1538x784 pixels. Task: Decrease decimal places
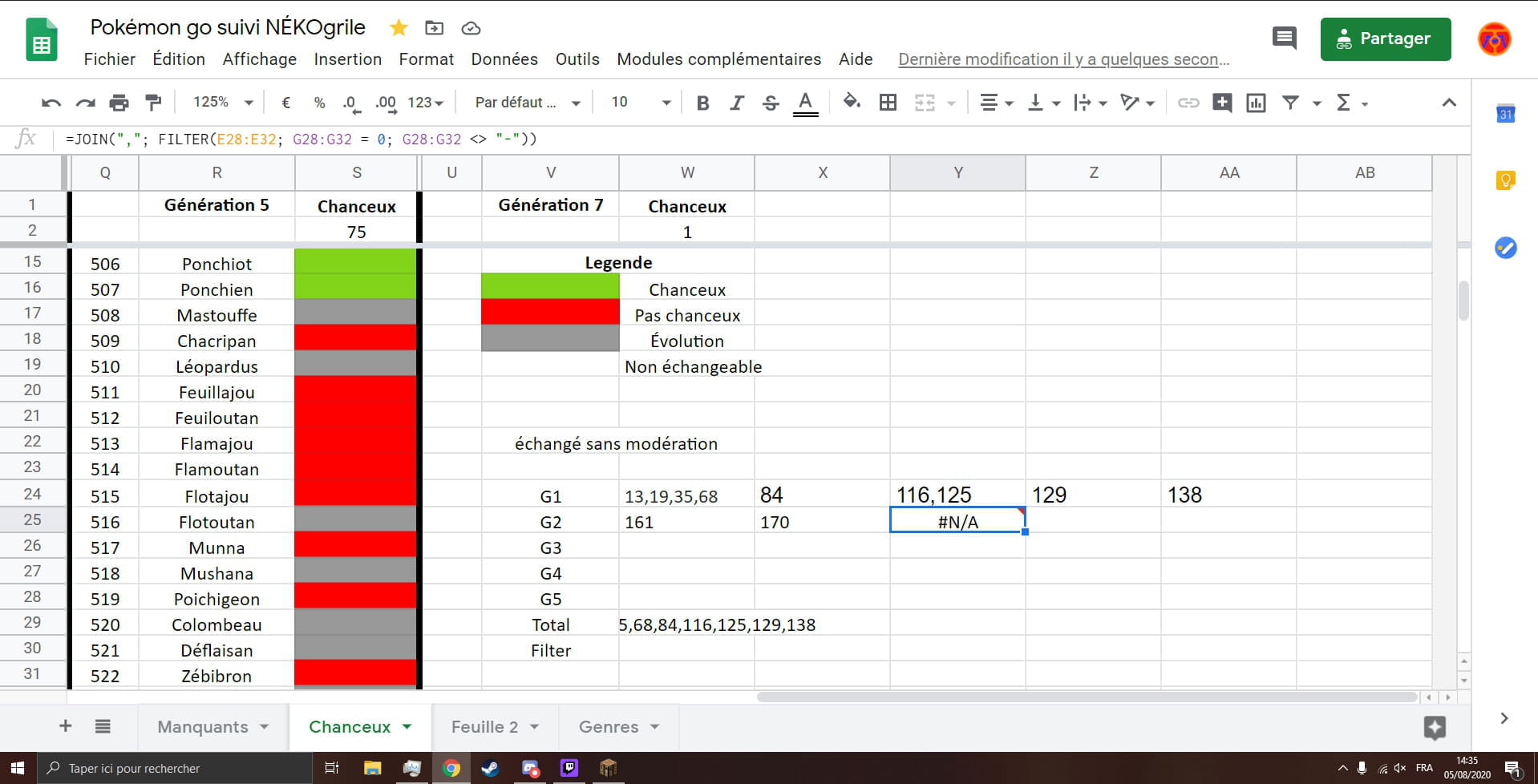click(x=350, y=103)
